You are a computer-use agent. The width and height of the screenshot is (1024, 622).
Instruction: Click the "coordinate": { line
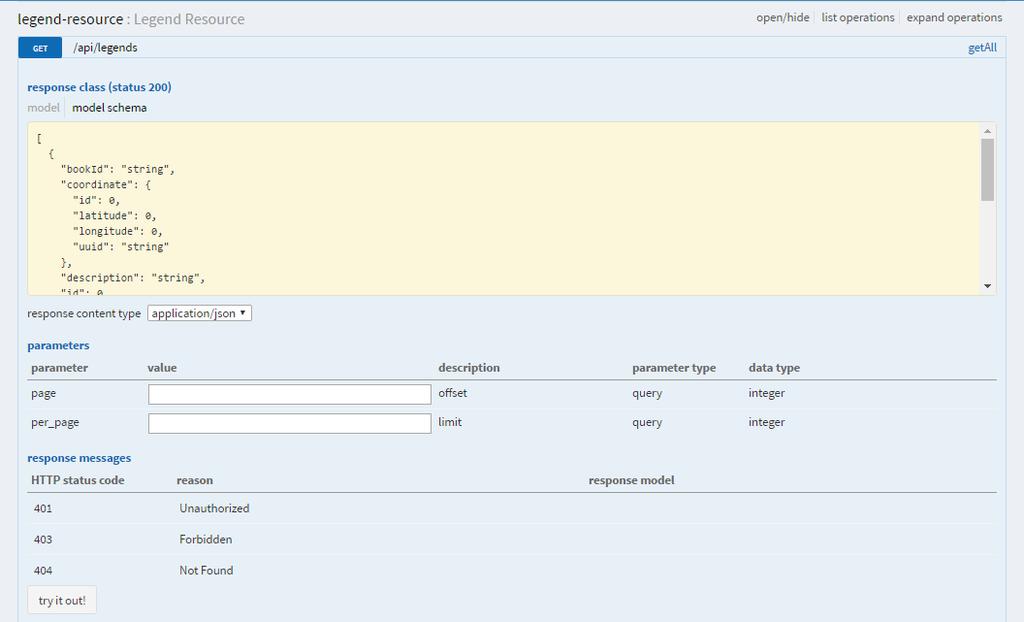point(106,185)
